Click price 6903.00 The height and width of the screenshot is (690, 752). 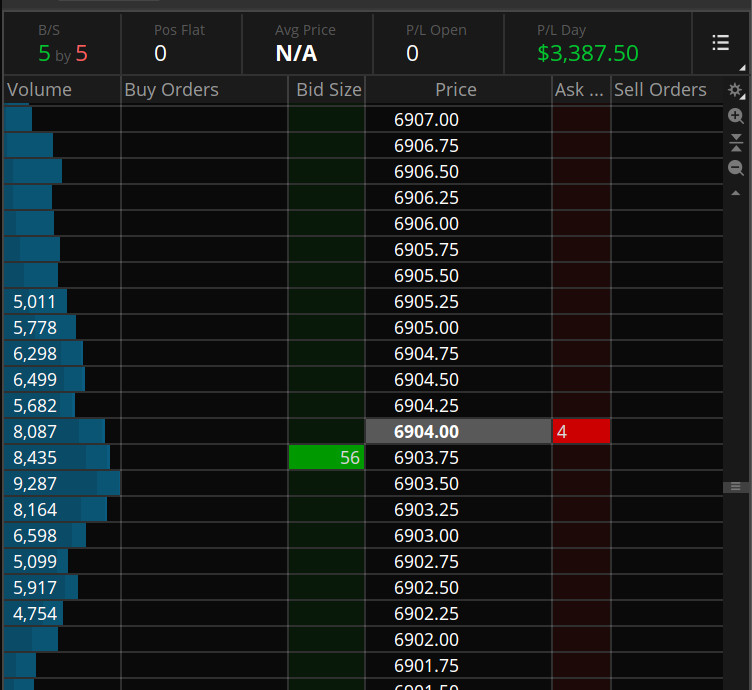pyautogui.click(x=426, y=536)
